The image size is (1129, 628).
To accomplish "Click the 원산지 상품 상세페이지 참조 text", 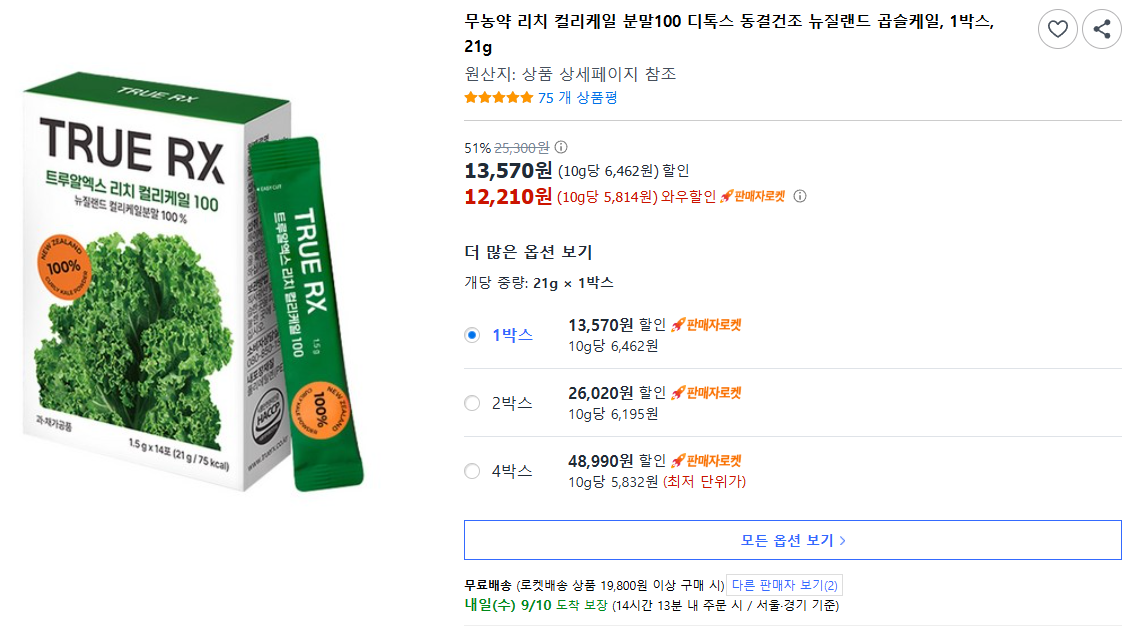I will click(570, 74).
